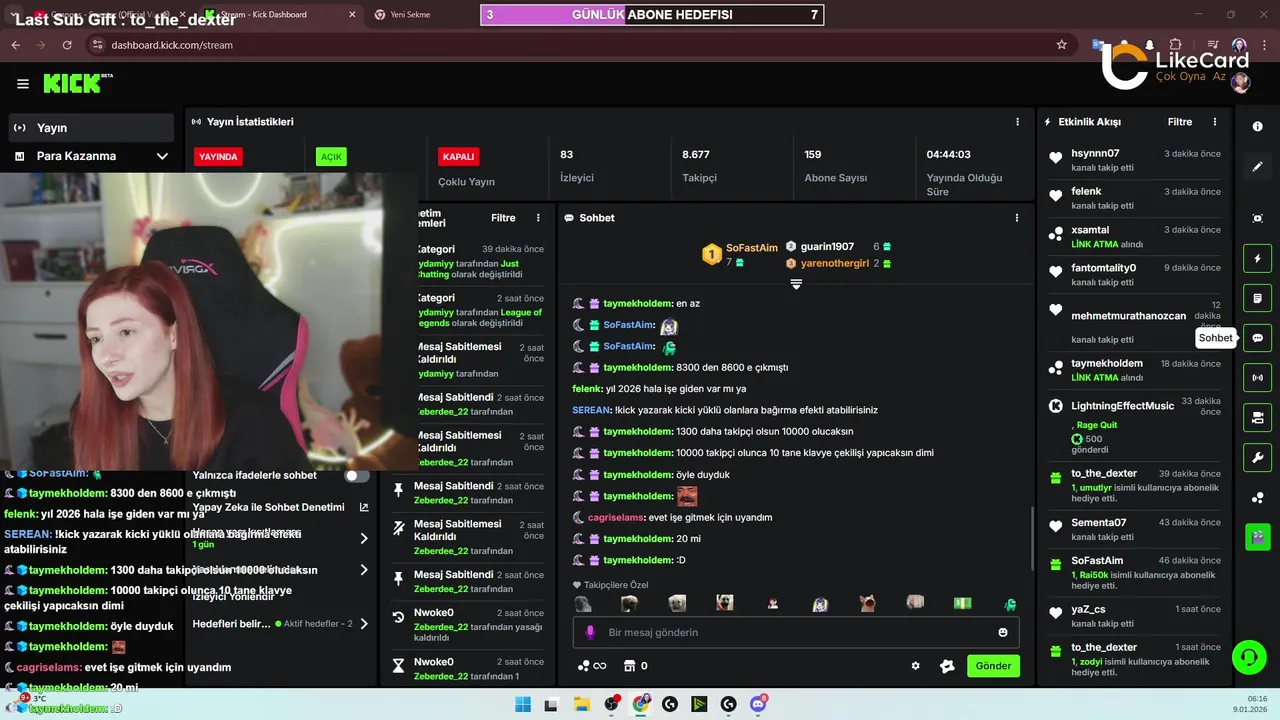Image resolution: width=1280 pixels, height=720 pixels.
Task: Open Sohbet panel three-dot menu
Action: [1017, 218]
